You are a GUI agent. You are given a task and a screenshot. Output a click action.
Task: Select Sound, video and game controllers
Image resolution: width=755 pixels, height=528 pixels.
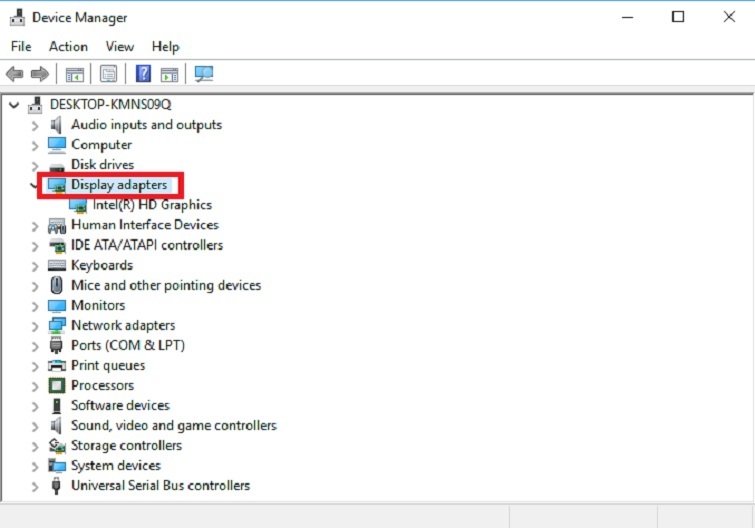(173, 425)
